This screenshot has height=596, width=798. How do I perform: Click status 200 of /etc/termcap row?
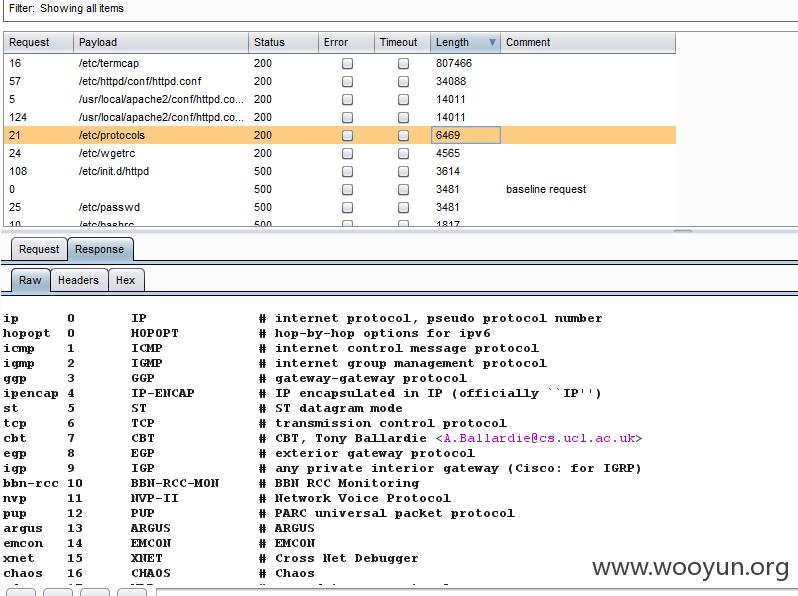click(263, 64)
